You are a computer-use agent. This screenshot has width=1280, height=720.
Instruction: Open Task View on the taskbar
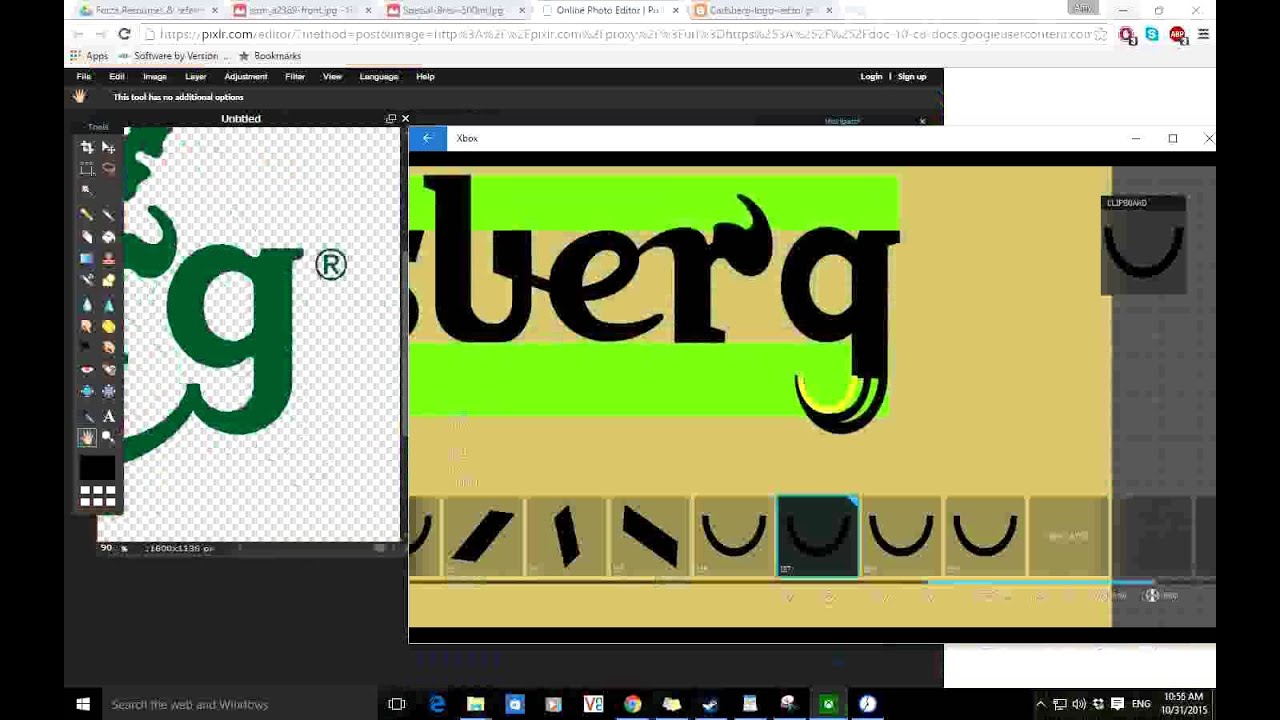click(397, 704)
